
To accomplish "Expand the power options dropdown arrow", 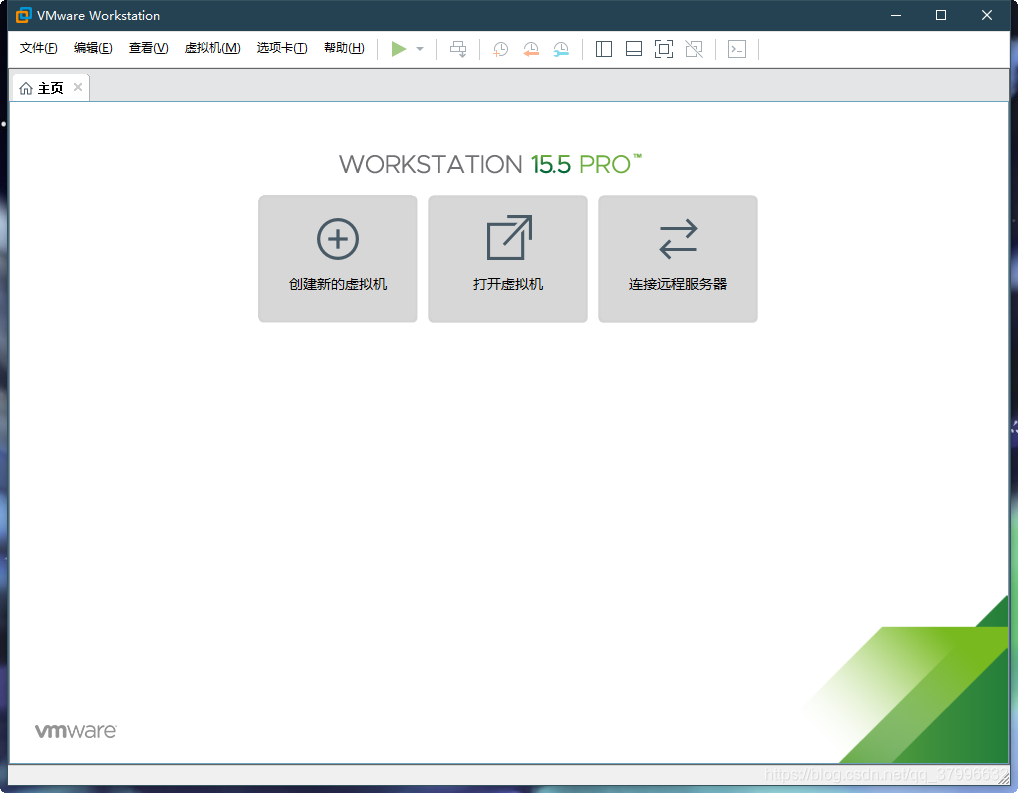I will [420, 49].
